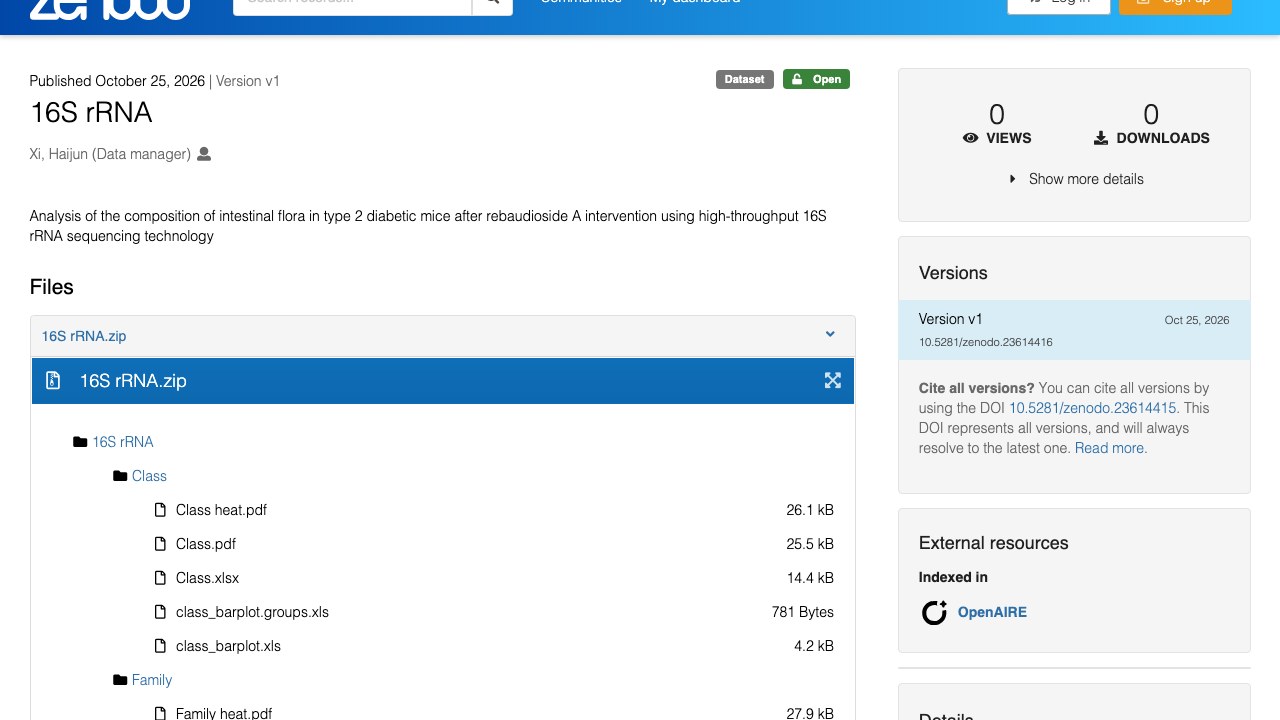Click the Class.xlsx file name
Viewport: 1280px width, 720px height.
coord(207,578)
